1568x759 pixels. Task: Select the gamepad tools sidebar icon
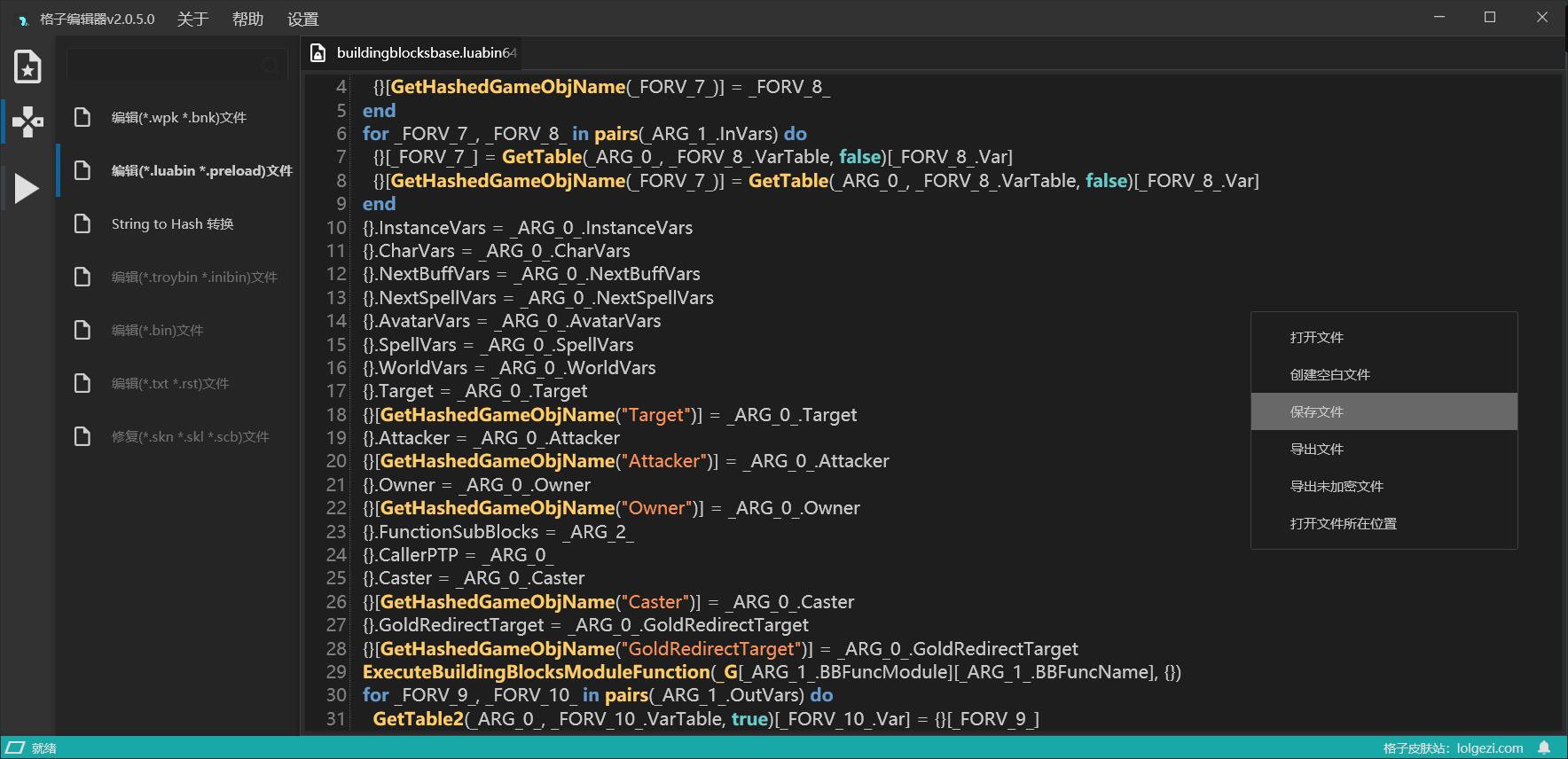click(x=27, y=121)
